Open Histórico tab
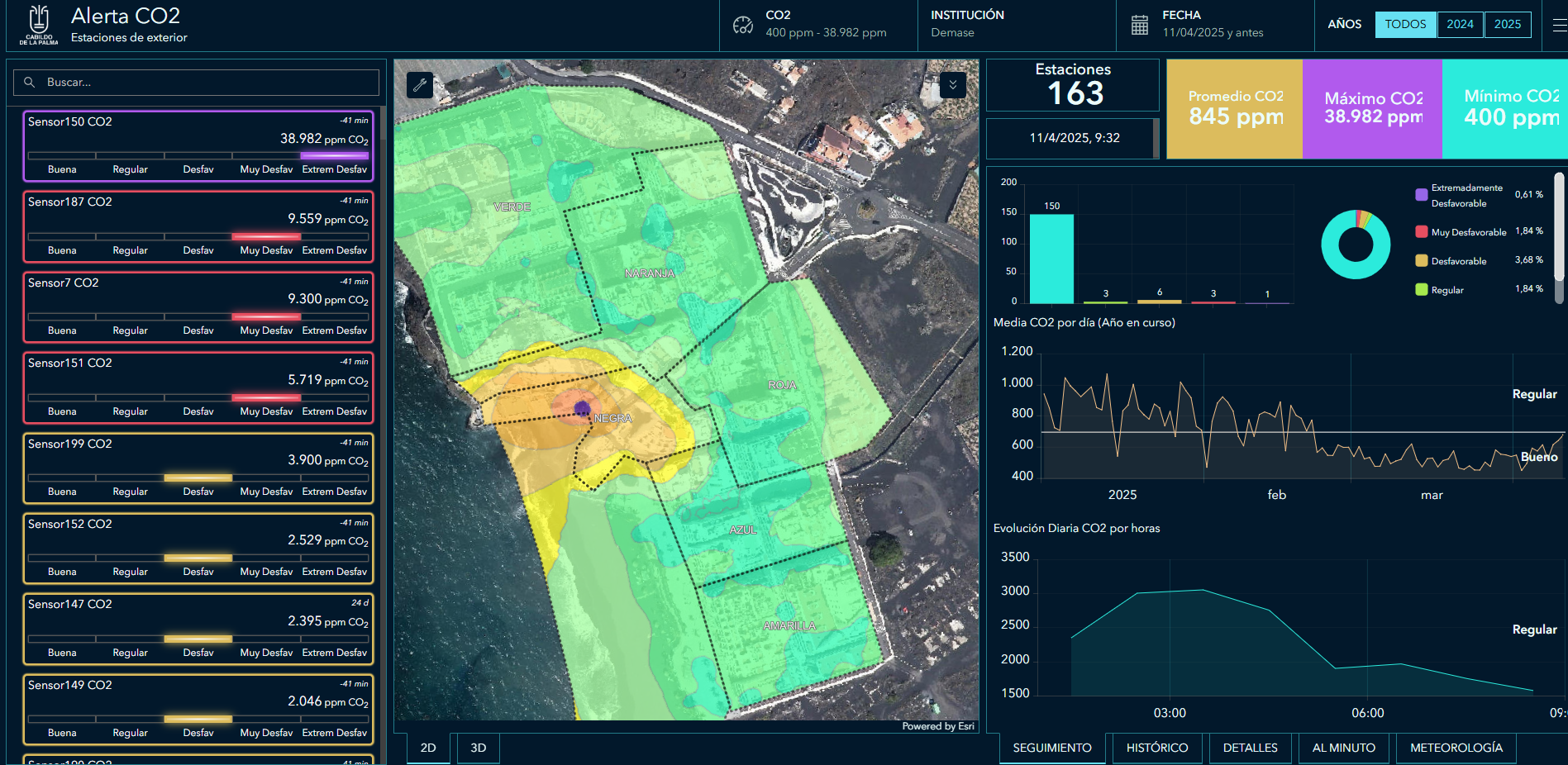 1157,748
